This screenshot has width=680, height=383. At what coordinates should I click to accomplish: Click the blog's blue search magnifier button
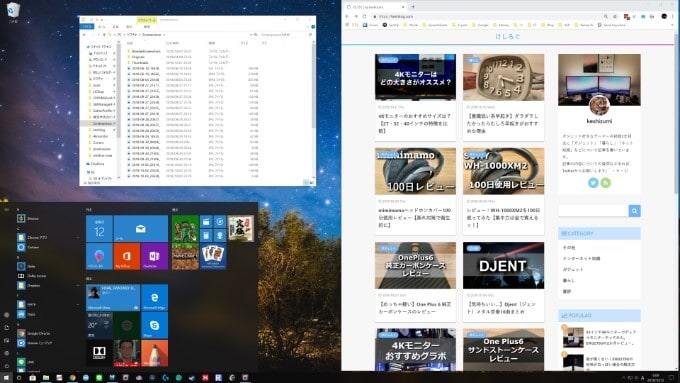click(634, 211)
